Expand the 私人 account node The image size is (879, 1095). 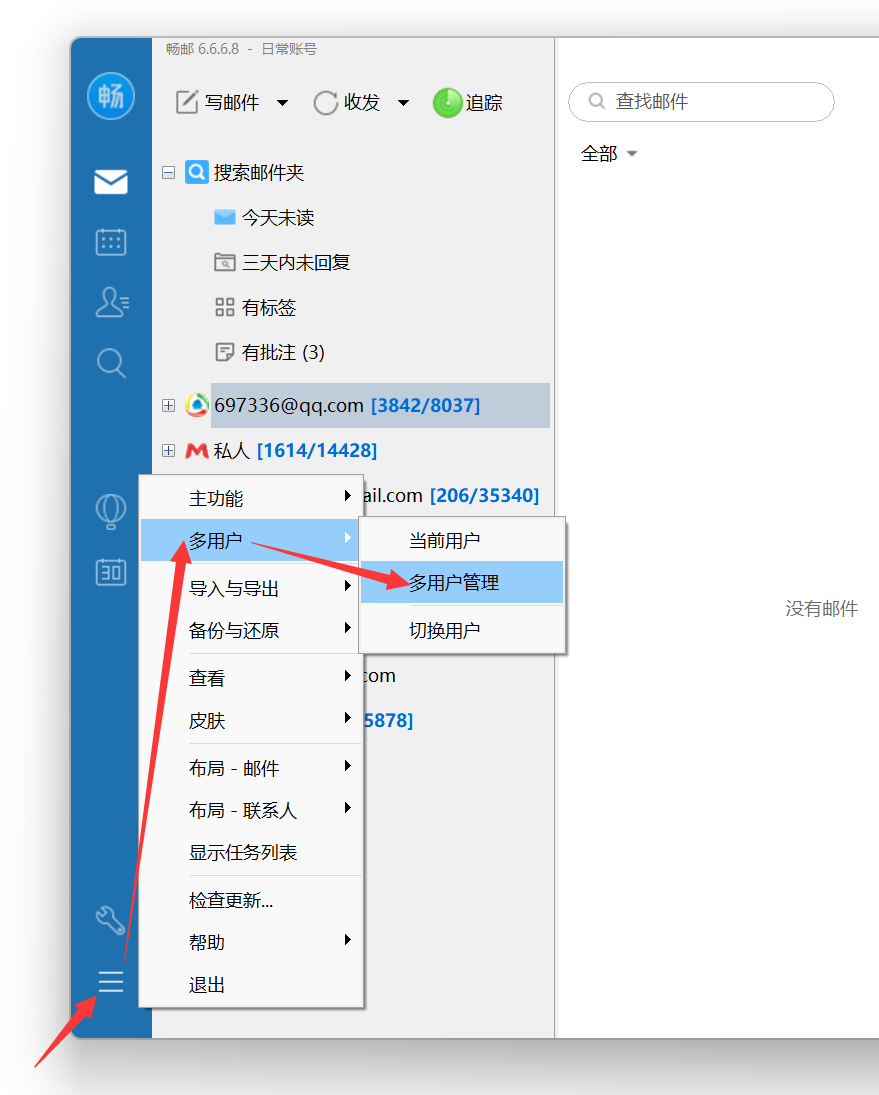point(168,450)
